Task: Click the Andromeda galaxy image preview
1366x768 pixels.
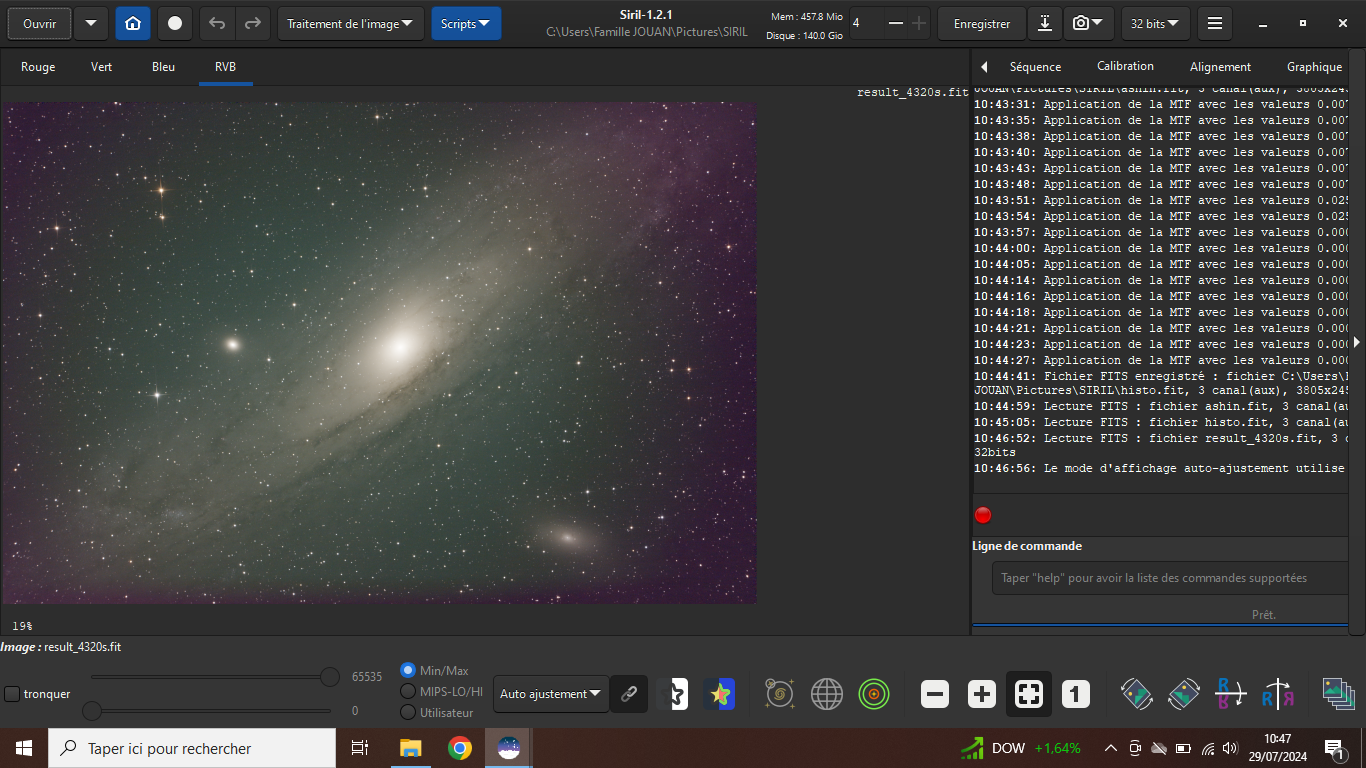Action: tap(379, 352)
